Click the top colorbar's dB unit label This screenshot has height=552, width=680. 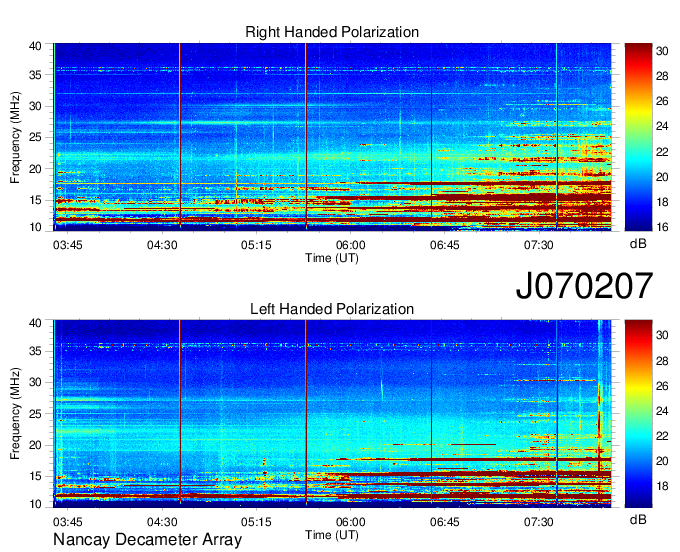tap(638, 244)
